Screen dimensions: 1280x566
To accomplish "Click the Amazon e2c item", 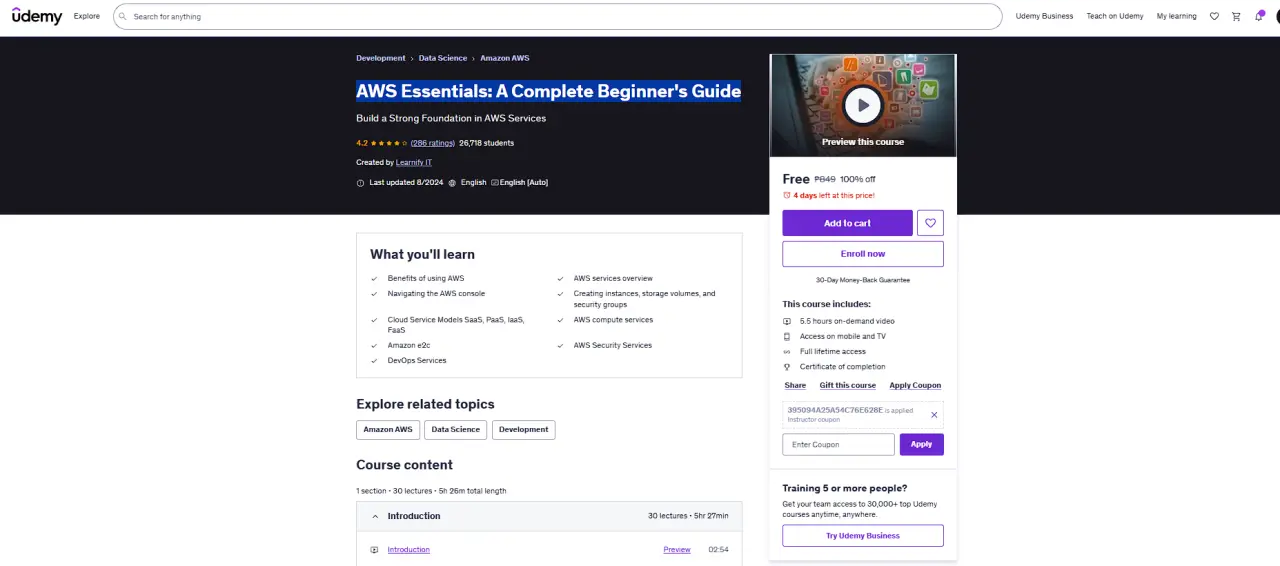I will click(x=409, y=345).
